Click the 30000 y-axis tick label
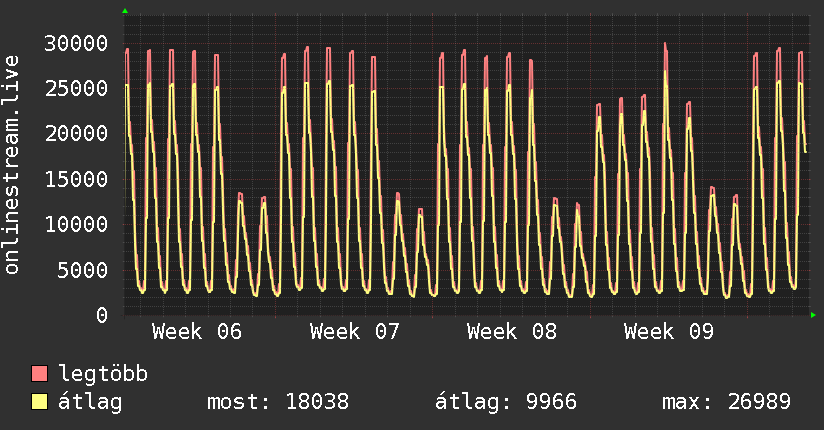Viewport: 824px width, 430px height. click(76, 43)
